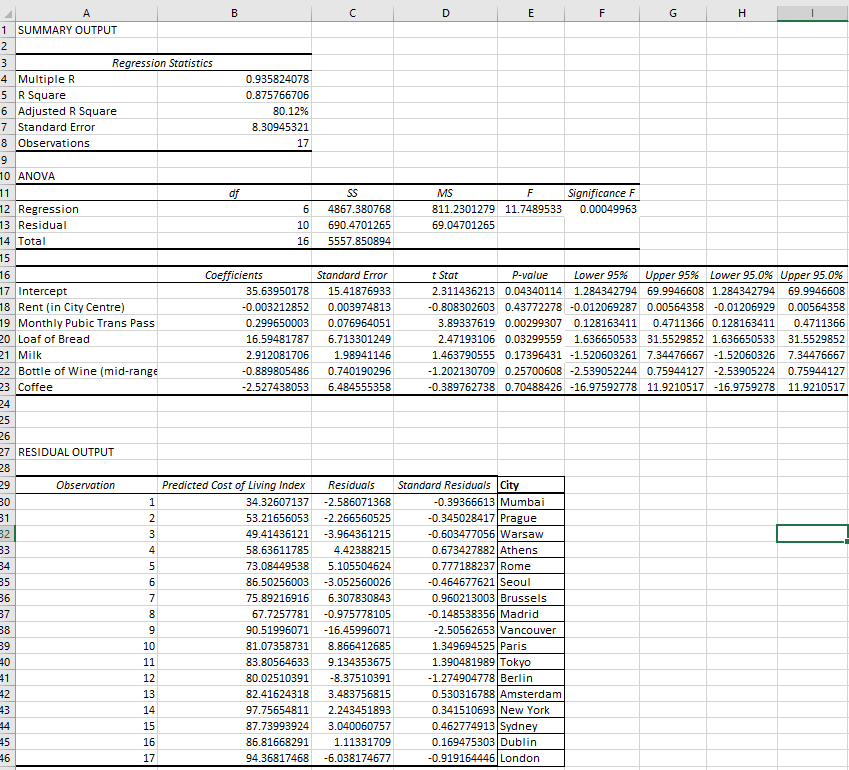849x770 pixels.
Task: Select the Mumbai city cell
Action: (x=531, y=501)
